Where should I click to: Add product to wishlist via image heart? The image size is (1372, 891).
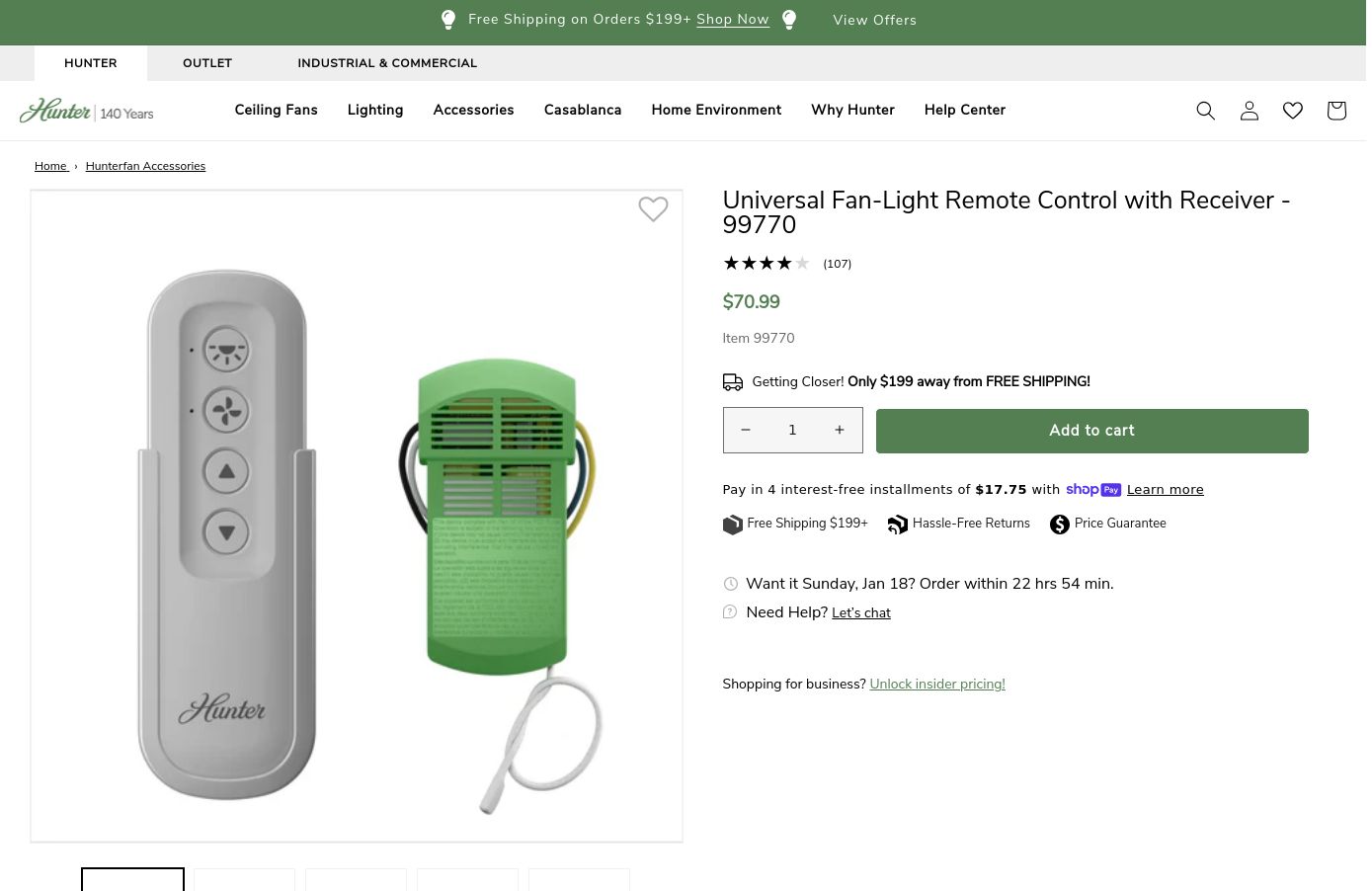653,209
